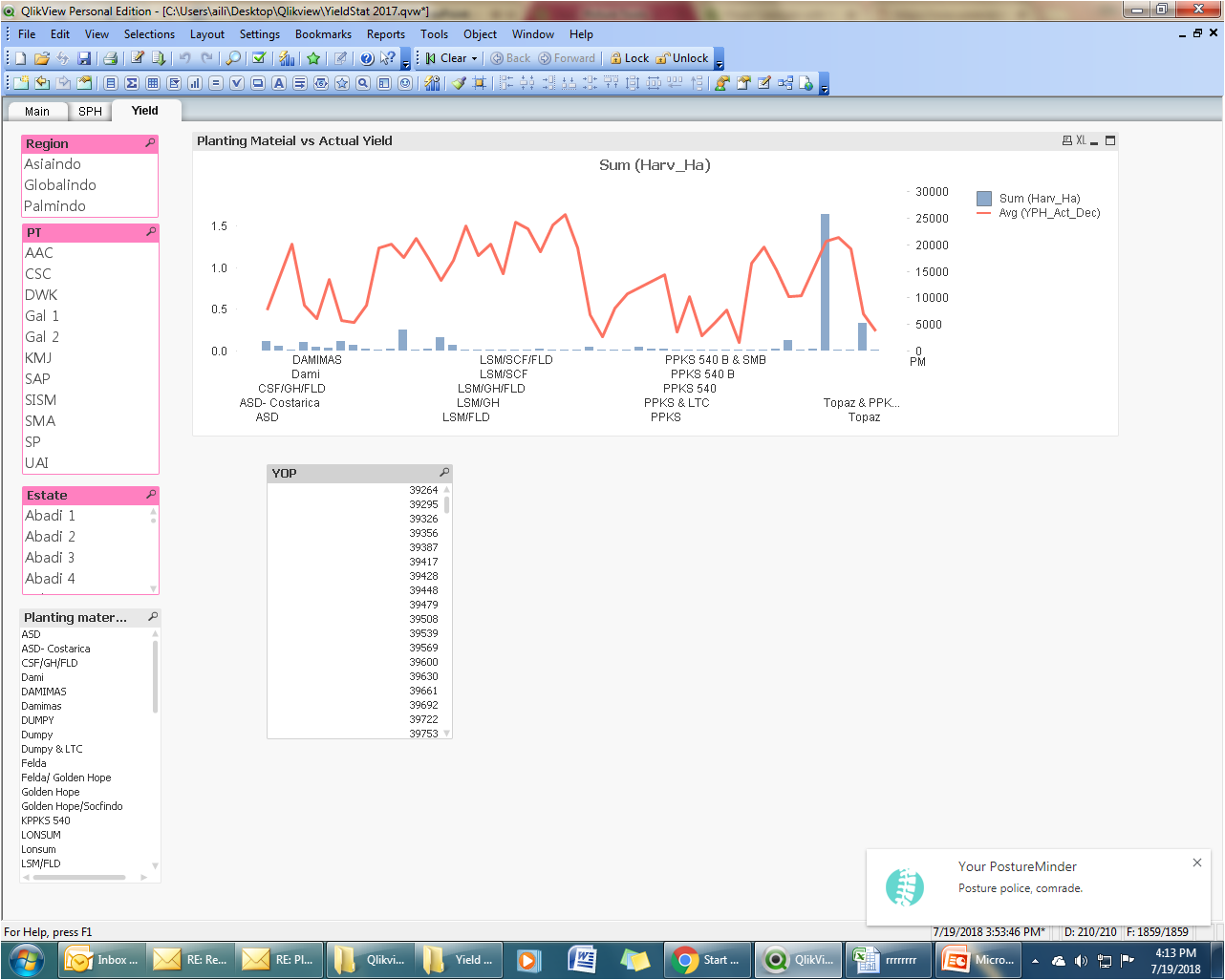Show hidden icons in the system tray
Image resolution: width=1225 pixels, height=980 pixels.
(1035, 961)
